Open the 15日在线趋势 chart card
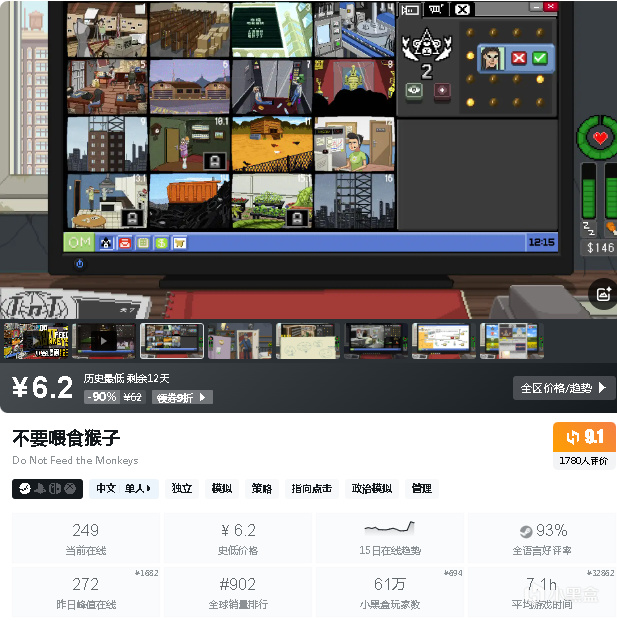617x621 pixels. pos(390,538)
